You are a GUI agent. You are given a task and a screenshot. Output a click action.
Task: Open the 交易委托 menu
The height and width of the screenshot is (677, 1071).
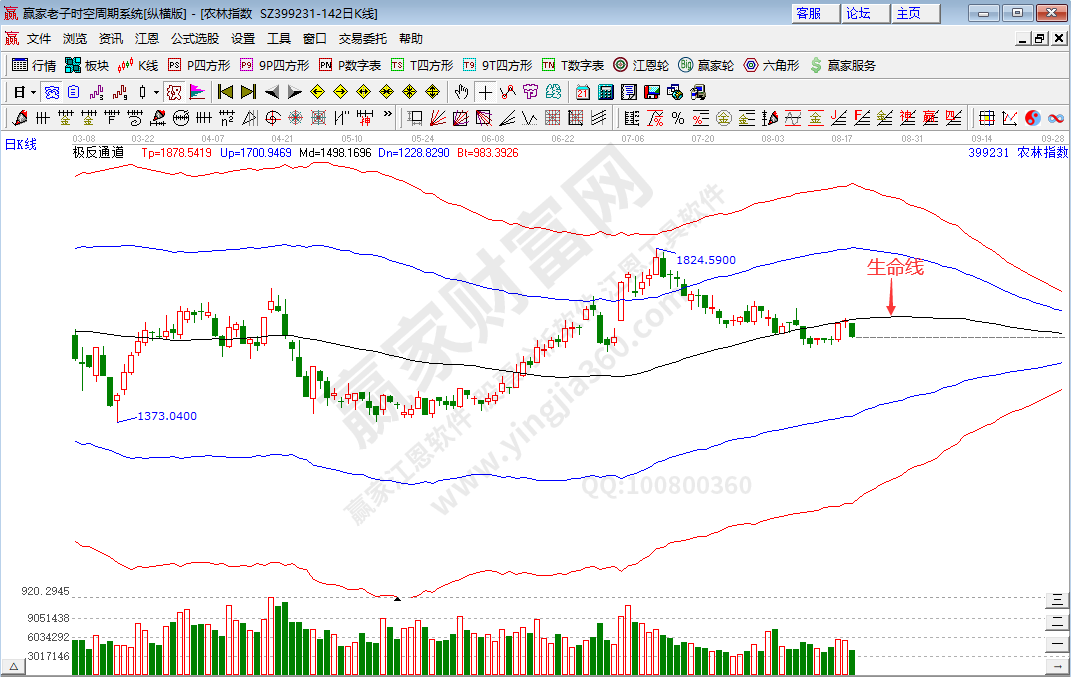(362, 39)
